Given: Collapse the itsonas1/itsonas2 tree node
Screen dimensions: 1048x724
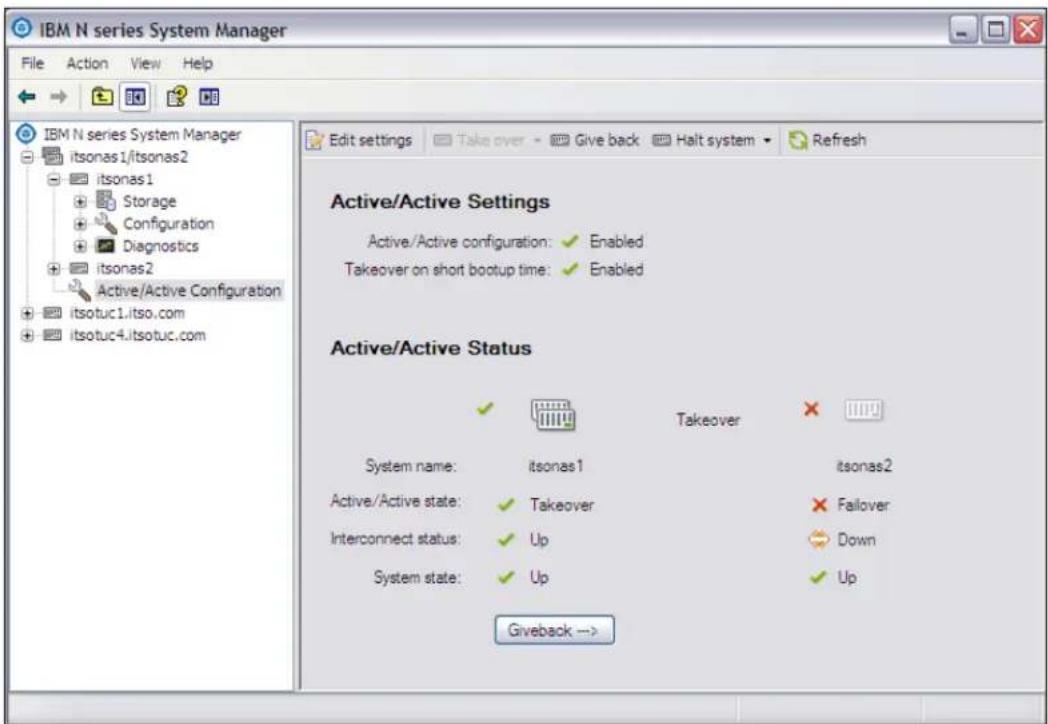Looking at the screenshot, I should tap(27, 156).
